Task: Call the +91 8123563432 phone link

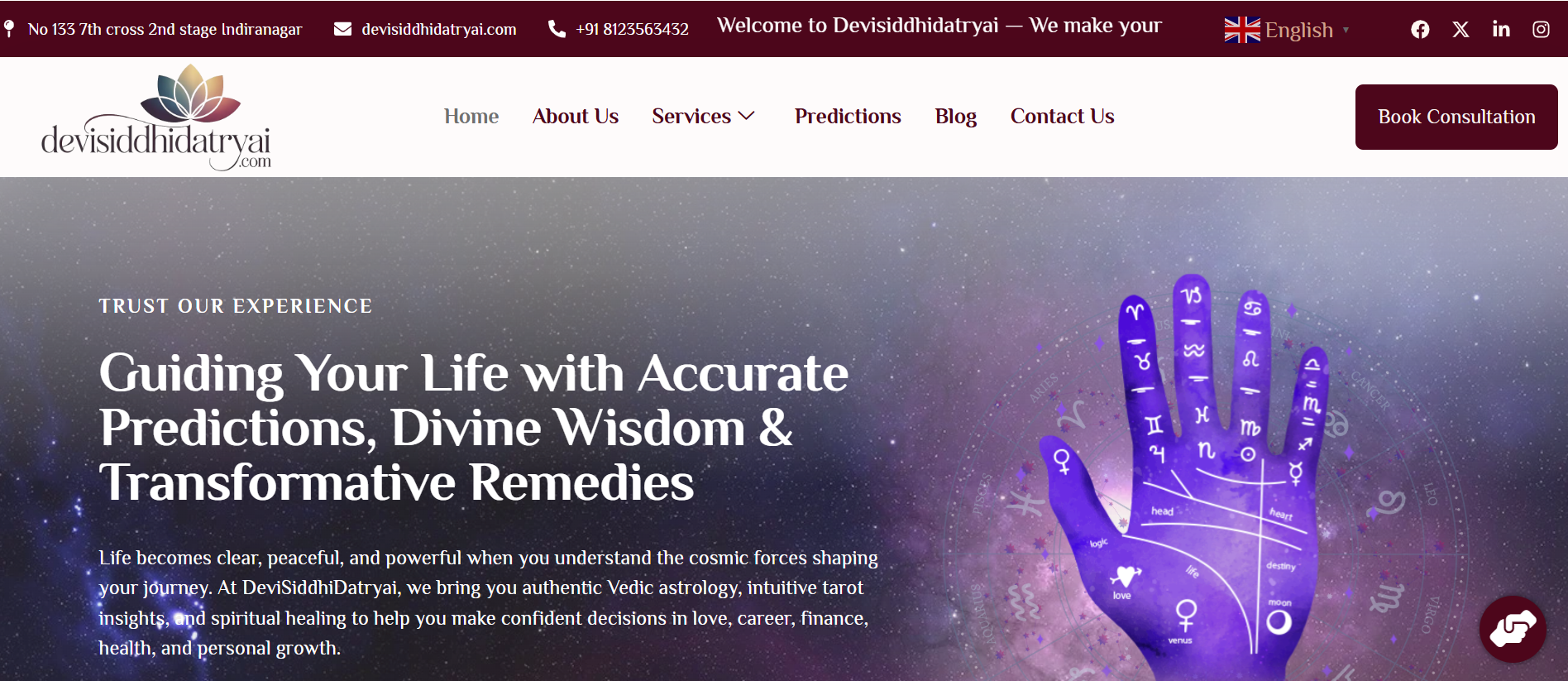Action: point(633,29)
